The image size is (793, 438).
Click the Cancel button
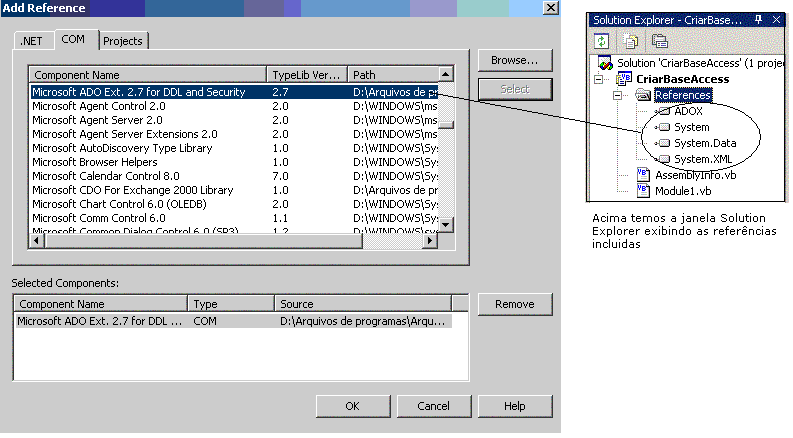point(433,406)
